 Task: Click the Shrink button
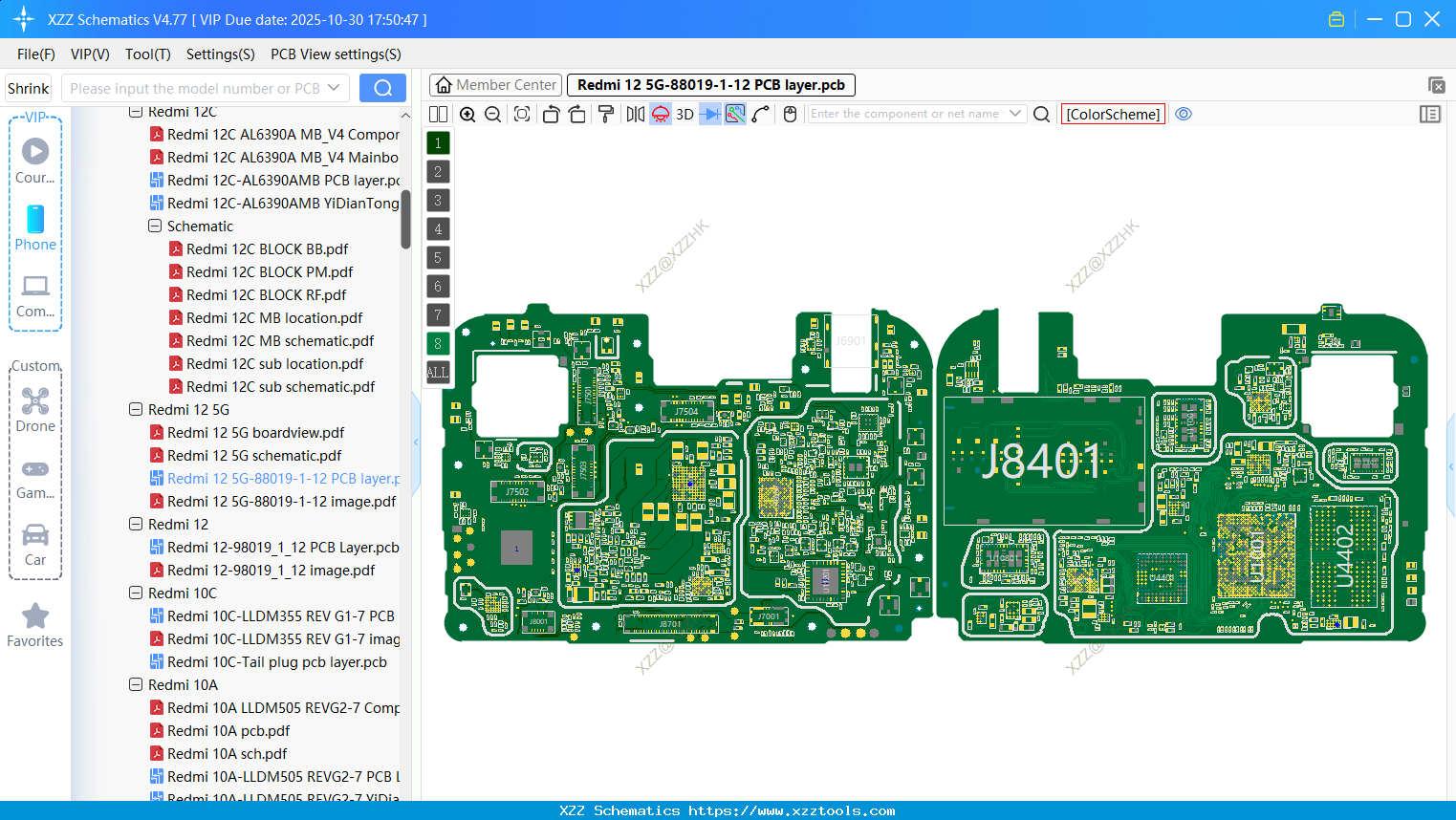28,87
